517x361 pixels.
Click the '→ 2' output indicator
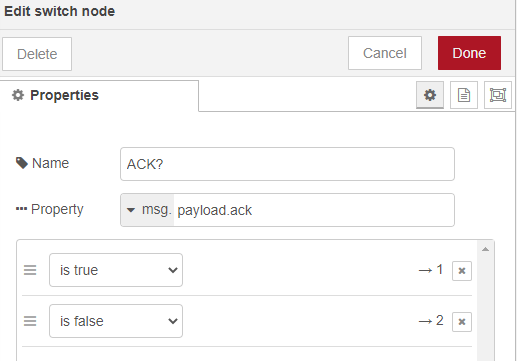click(x=431, y=321)
